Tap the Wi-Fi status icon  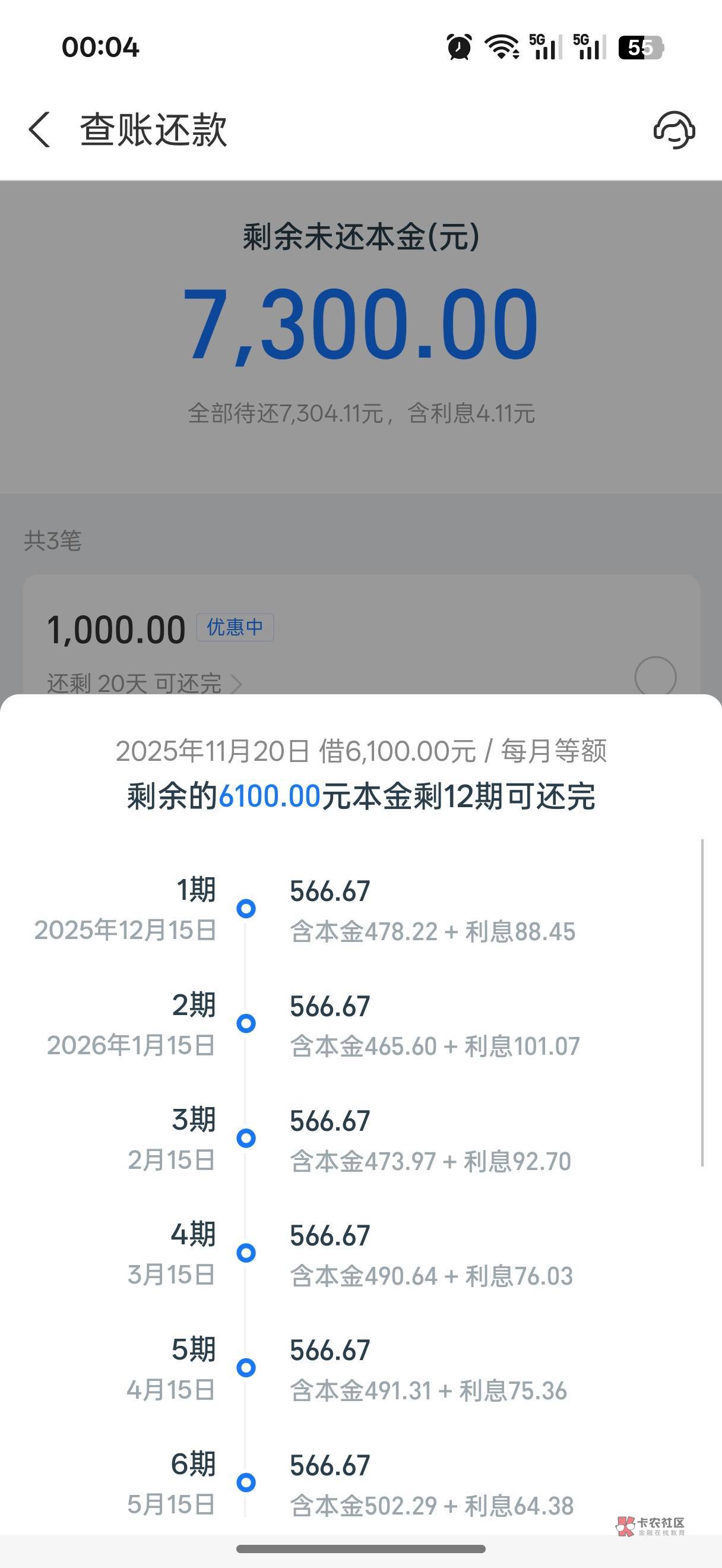[501, 47]
